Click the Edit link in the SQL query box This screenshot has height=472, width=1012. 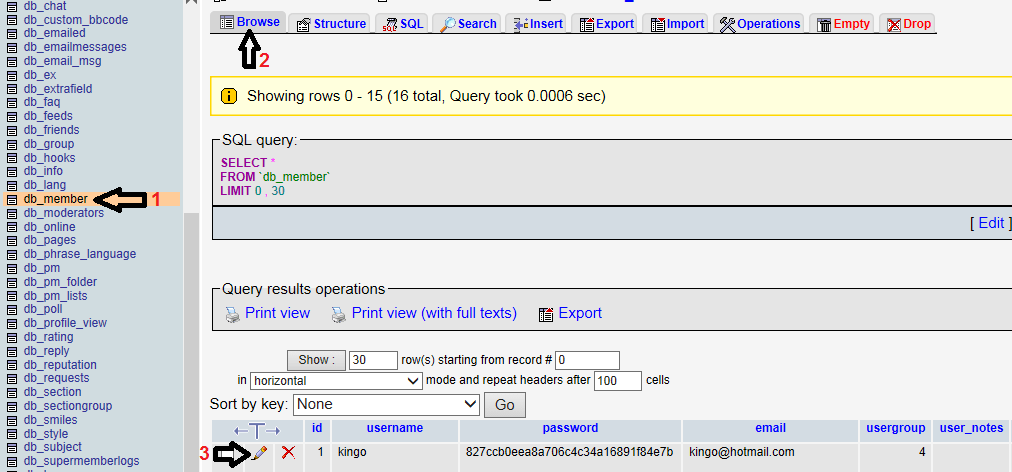(x=991, y=223)
